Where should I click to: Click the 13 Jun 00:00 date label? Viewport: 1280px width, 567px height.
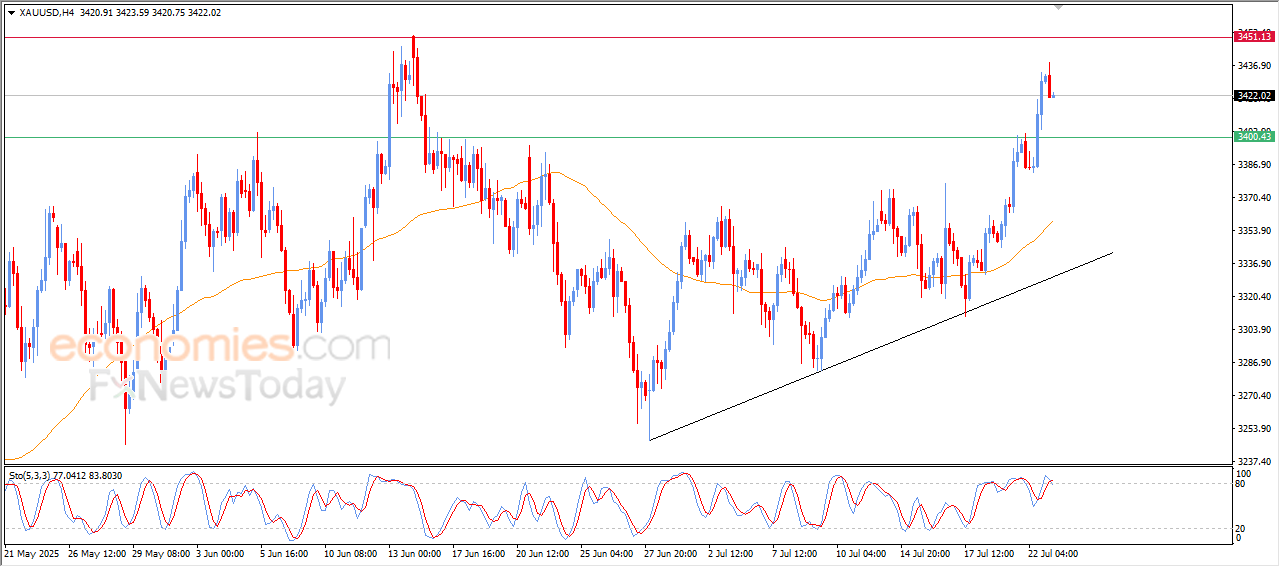(413, 553)
